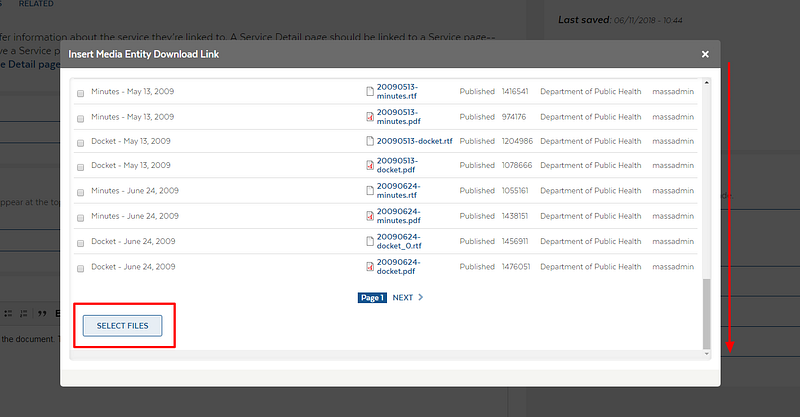Click the scrollbar up arrow in dialog
The image size is (800, 417).
pos(707,82)
